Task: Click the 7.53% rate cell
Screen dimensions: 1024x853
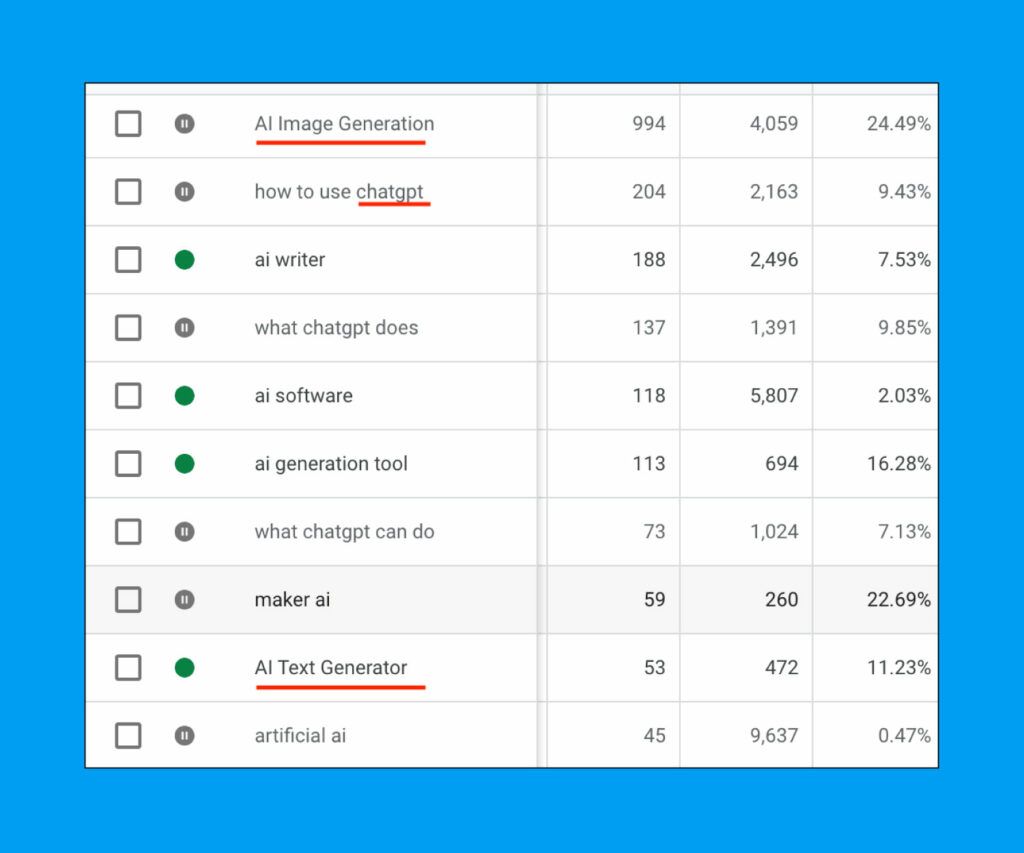Action: pos(904,259)
